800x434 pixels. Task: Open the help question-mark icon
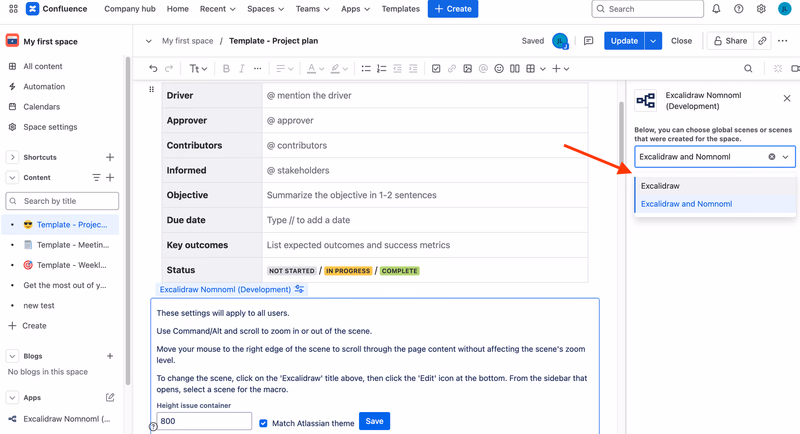tap(739, 9)
